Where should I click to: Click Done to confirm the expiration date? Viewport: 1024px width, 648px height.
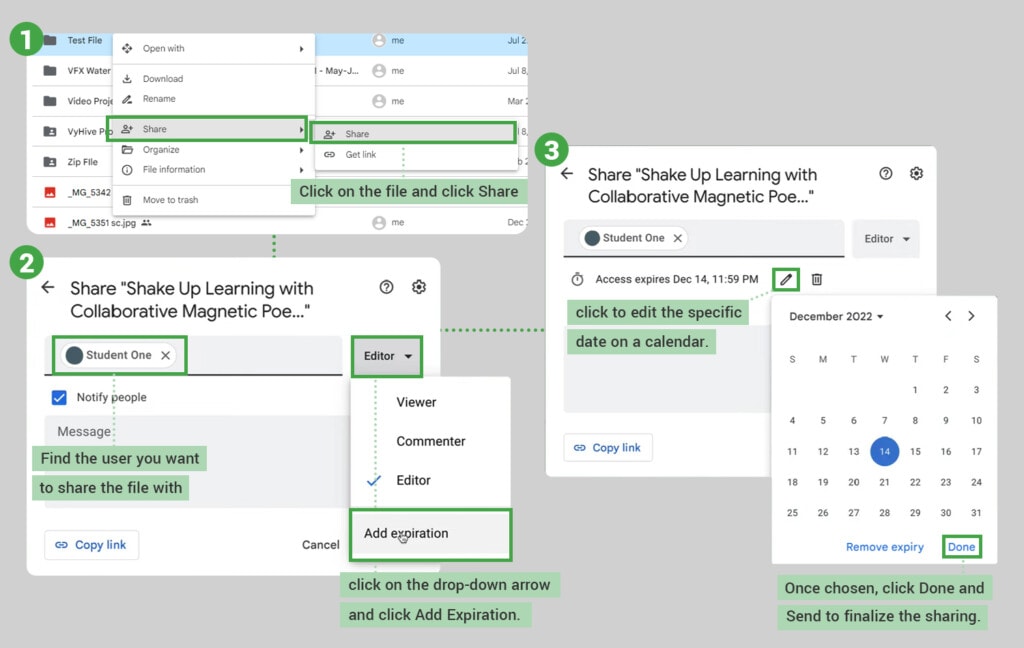coord(961,547)
